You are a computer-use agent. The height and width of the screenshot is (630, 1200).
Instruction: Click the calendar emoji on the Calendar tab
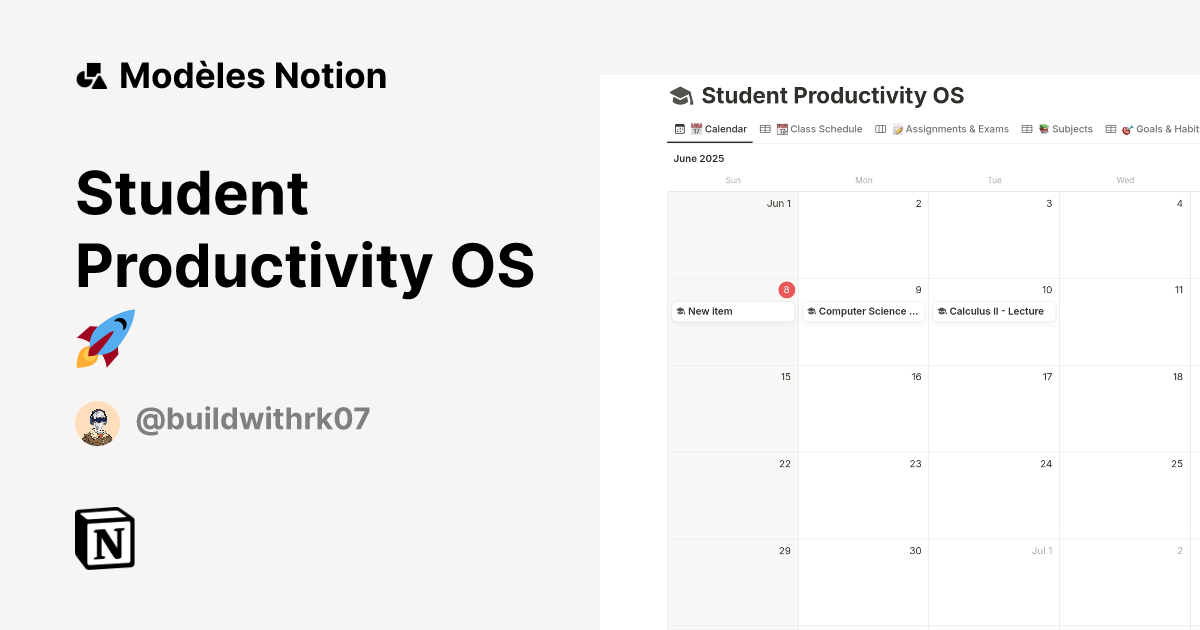[695, 128]
